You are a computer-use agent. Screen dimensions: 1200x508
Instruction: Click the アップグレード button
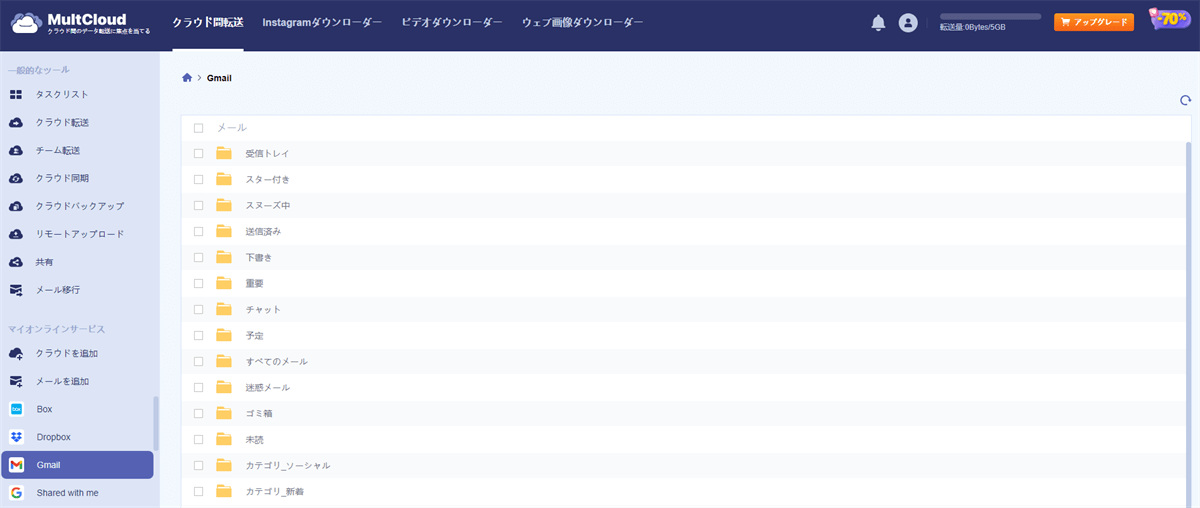pyautogui.click(x=1094, y=22)
